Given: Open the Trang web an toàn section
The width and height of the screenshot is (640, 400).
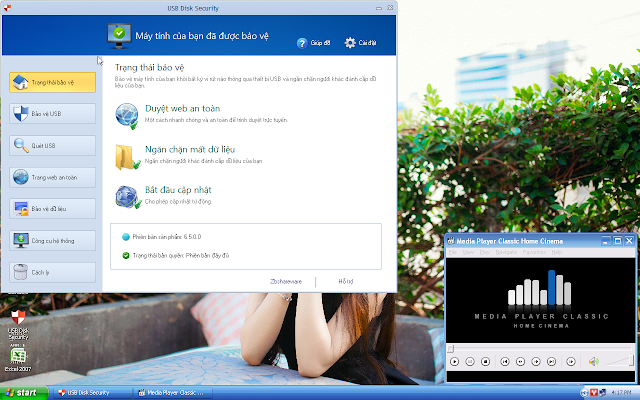Looking at the screenshot, I should coord(53,177).
